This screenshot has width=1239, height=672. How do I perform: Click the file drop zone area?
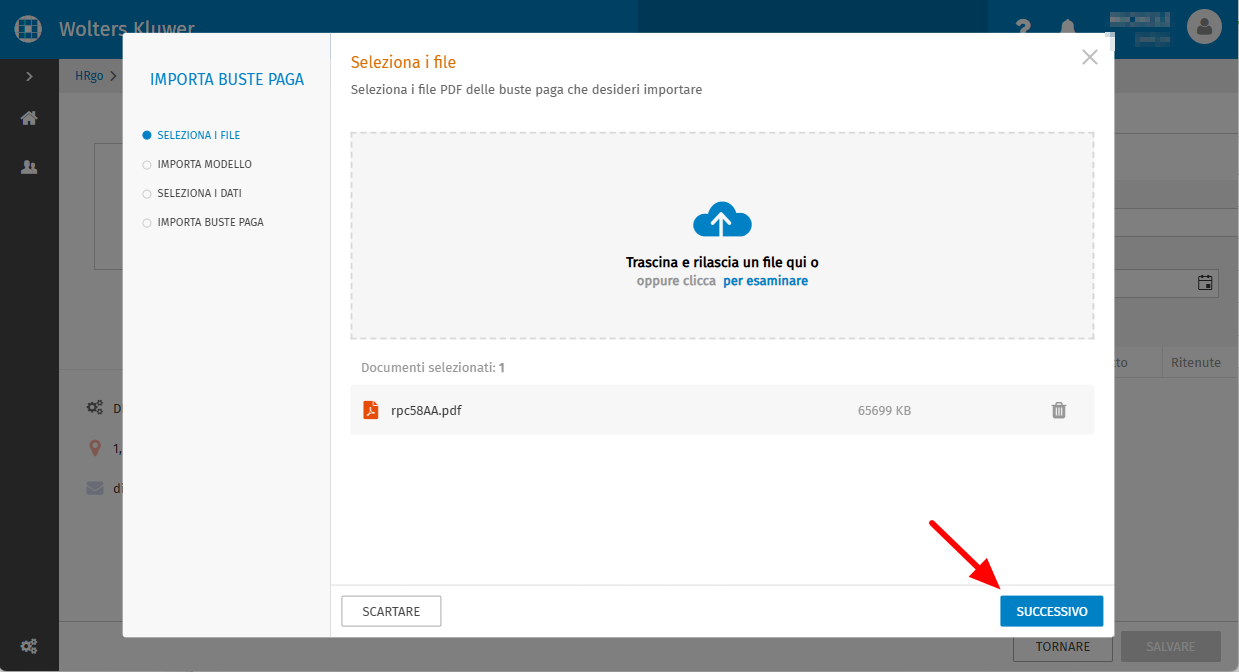click(722, 236)
